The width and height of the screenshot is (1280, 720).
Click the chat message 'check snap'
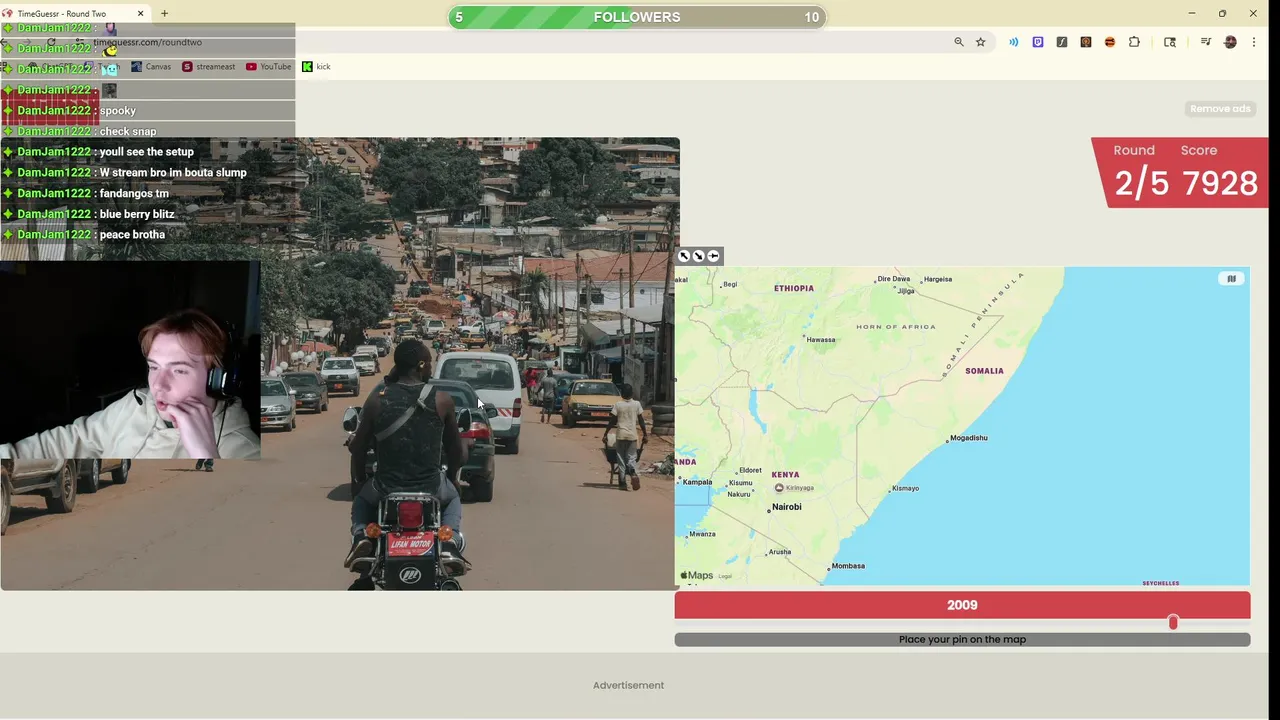click(x=128, y=132)
